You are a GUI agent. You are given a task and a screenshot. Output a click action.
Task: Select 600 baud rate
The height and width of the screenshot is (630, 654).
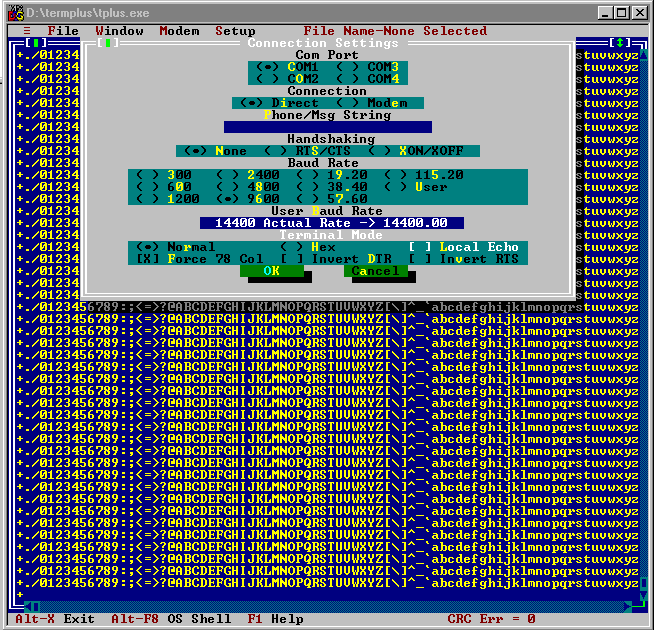click(164, 187)
